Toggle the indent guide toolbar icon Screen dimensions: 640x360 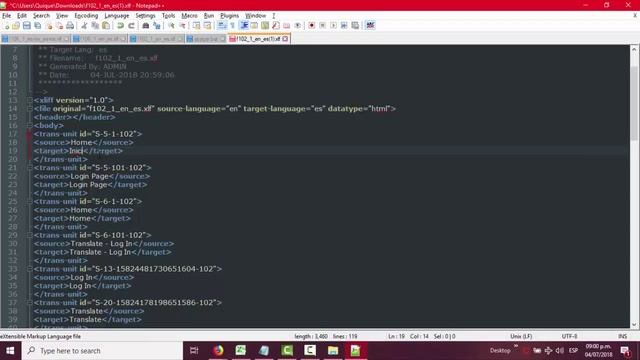point(244,25)
